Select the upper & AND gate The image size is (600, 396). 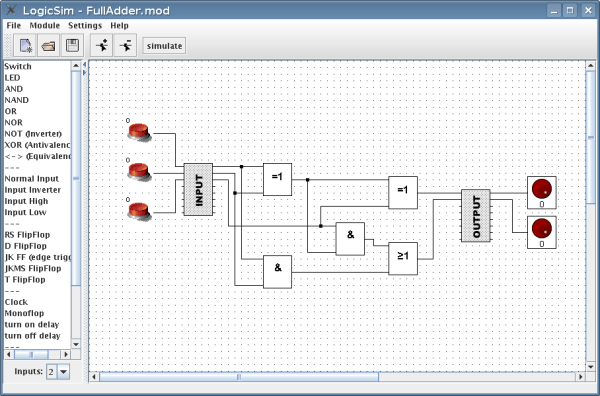pos(350,239)
